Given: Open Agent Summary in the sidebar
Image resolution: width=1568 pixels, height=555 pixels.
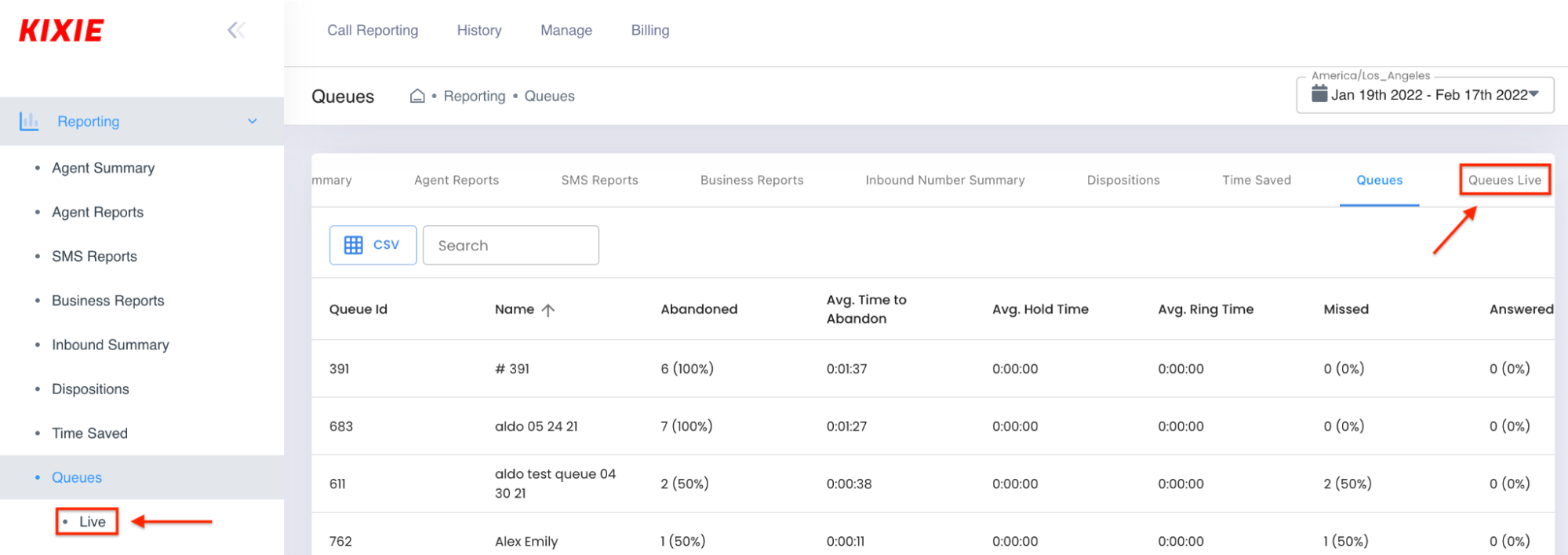Looking at the screenshot, I should pyautogui.click(x=103, y=168).
